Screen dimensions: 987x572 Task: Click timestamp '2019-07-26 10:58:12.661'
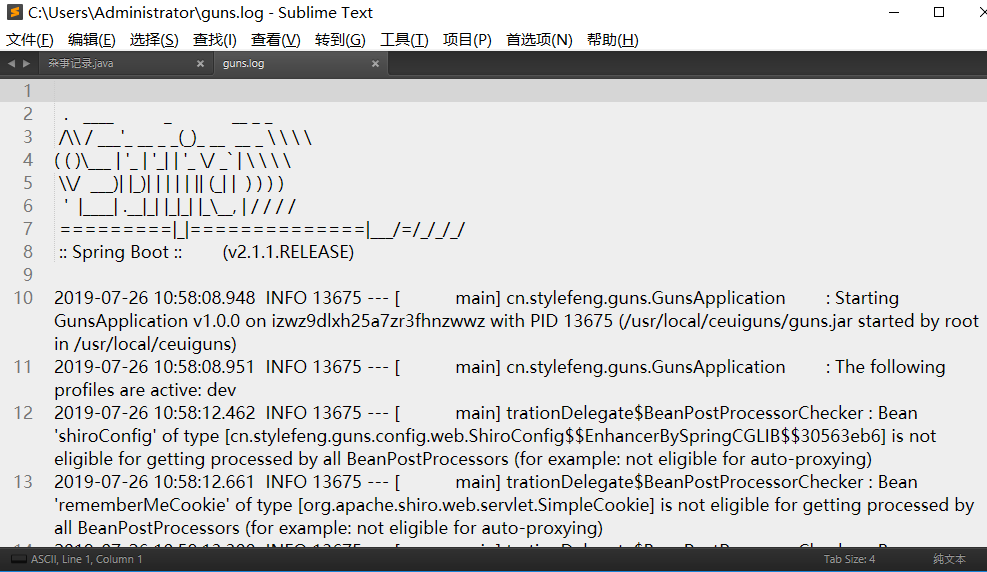tap(154, 482)
